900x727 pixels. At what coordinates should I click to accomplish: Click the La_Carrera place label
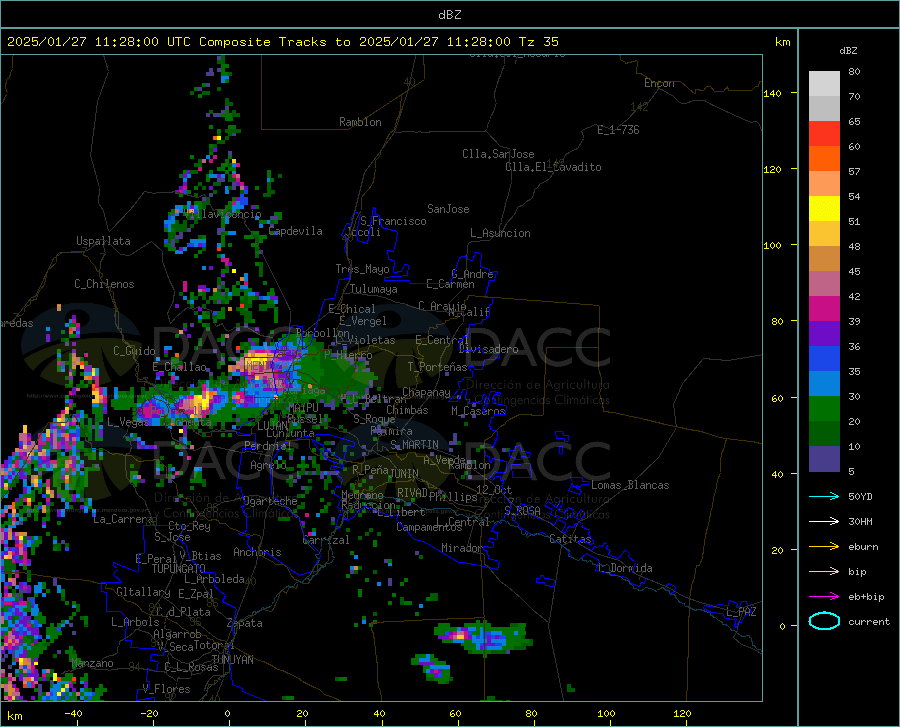[123, 519]
